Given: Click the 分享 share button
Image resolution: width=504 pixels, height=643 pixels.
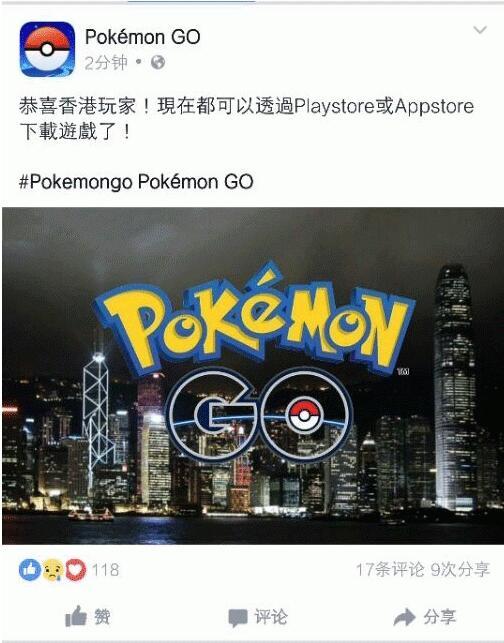Looking at the screenshot, I should coord(424,617).
